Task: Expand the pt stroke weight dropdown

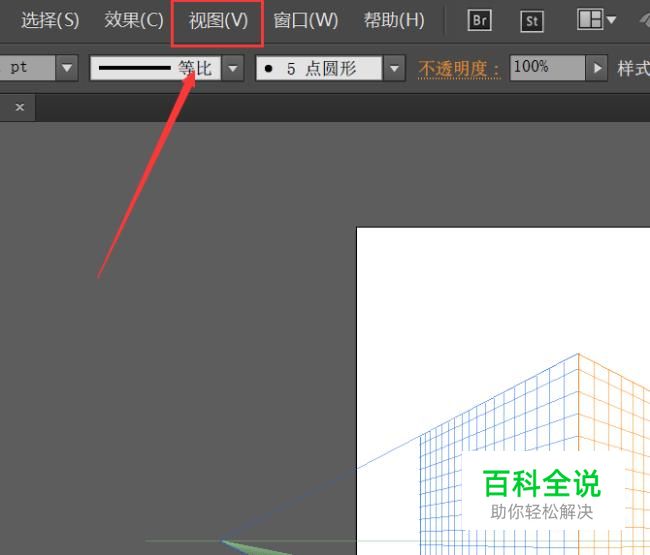Action: (67, 68)
